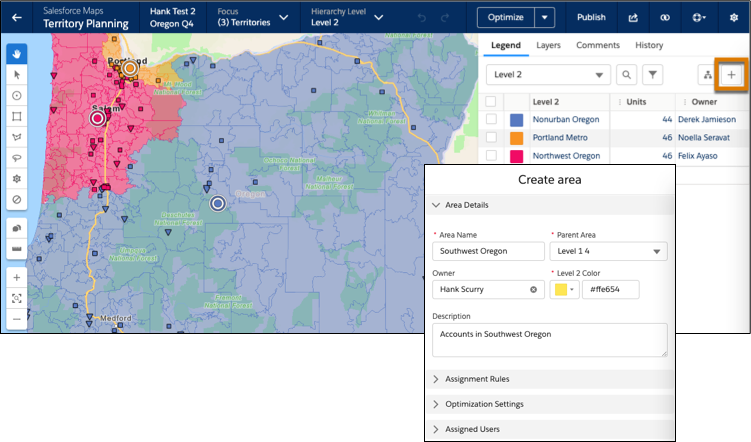Image resolution: width=751 pixels, height=442 pixels.
Task: Click the pink Northwest Oregon color swatch
Action: click(516, 156)
